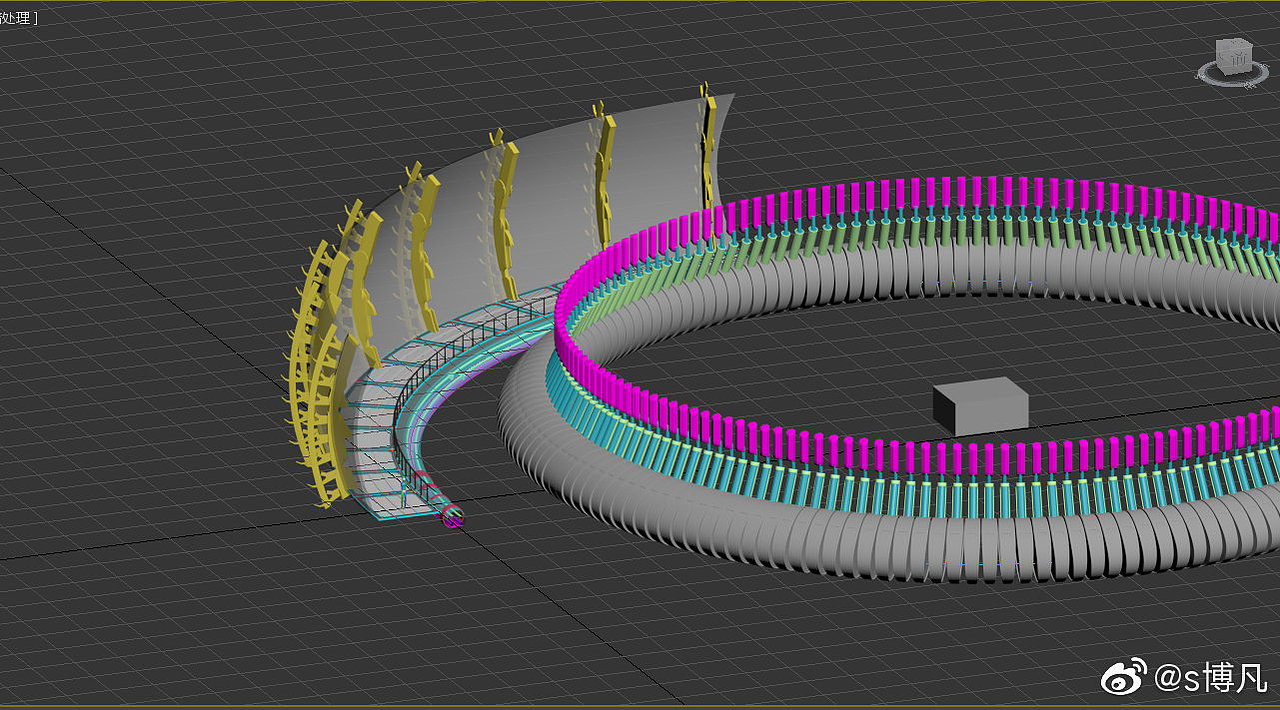Image resolution: width=1280 pixels, height=710 pixels.
Task: Select the gray box inside the ring
Action: [x=980, y=405]
